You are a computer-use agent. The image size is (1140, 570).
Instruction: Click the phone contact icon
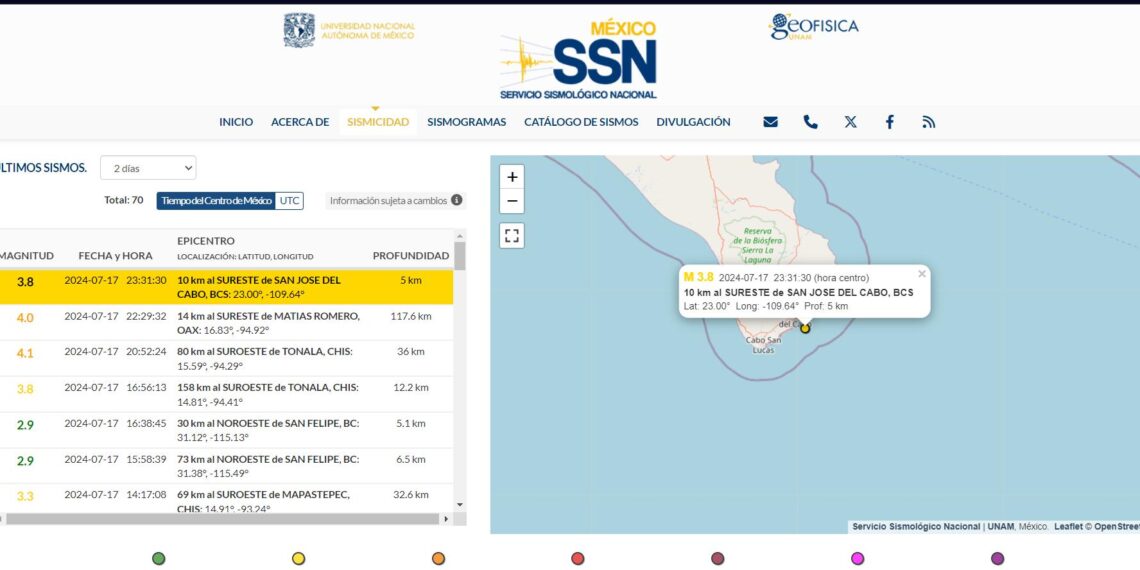click(811, 122)
